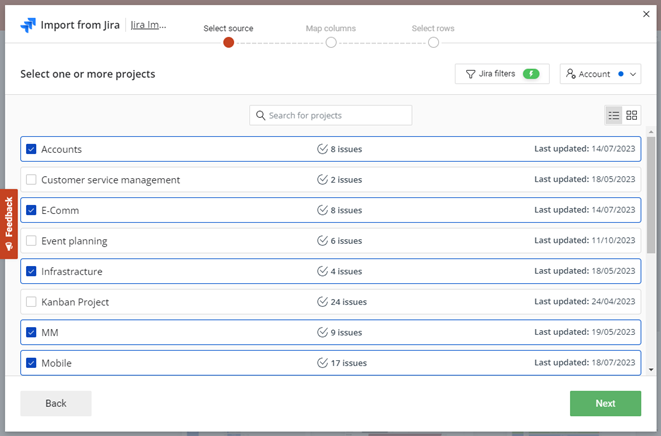661x436 pixels.
Task: Click the megaphone icon on Feedback tab
Action: coord(9,247)
